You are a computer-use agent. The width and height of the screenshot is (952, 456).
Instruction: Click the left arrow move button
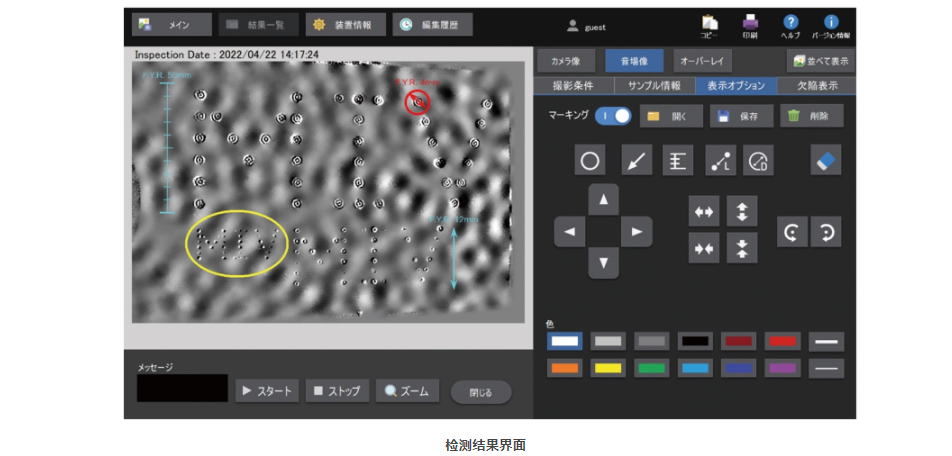(570, 231)
